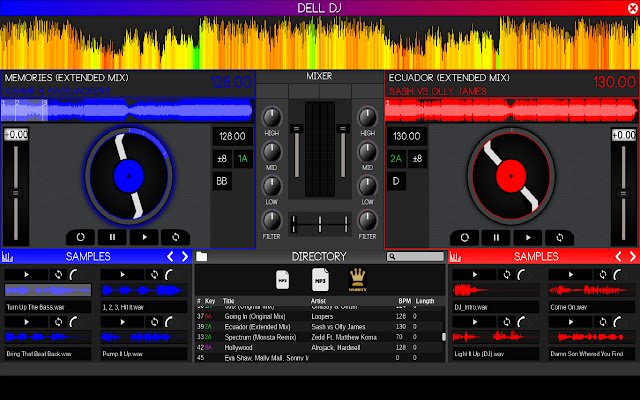Open the directory folder icon
Screen dimensions: 640x400
[x=202, y=256]
